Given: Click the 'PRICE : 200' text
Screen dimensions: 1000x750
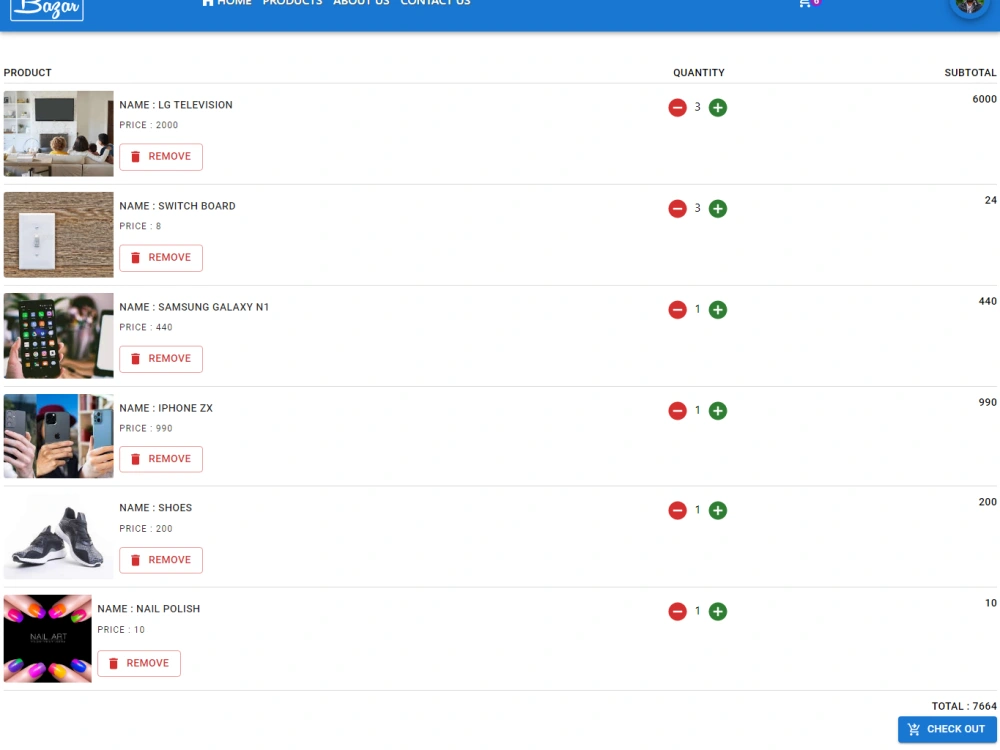Looking at the screenshot, I should coord(146,529).
